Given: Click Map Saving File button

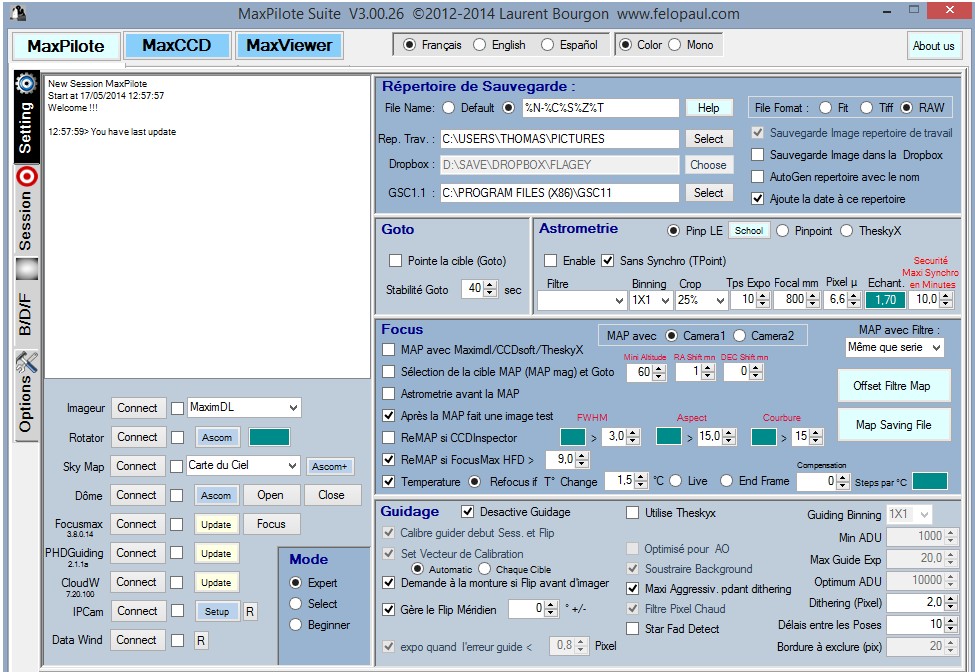Looking at the screenshot, I should 894,425.
